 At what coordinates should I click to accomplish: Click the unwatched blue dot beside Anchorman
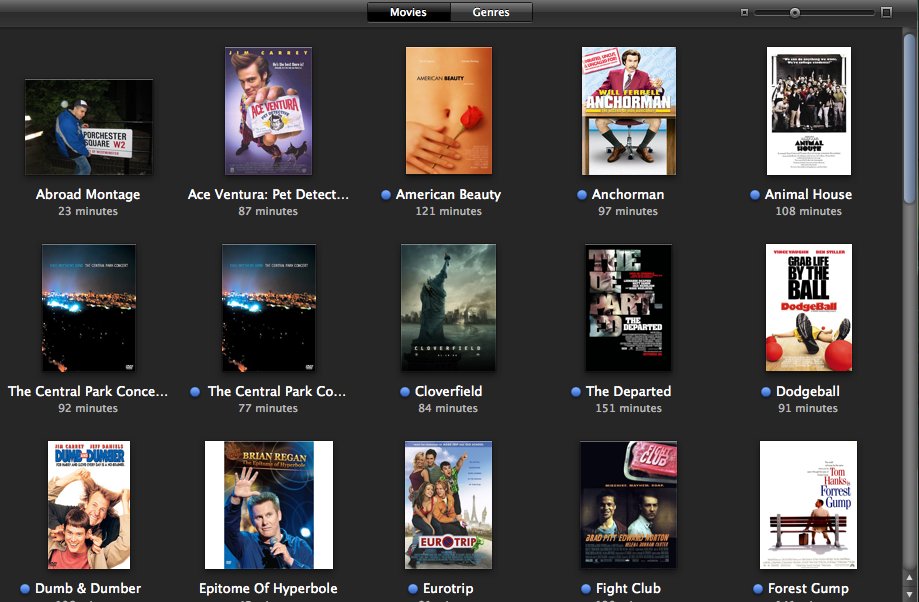point(582,195)
